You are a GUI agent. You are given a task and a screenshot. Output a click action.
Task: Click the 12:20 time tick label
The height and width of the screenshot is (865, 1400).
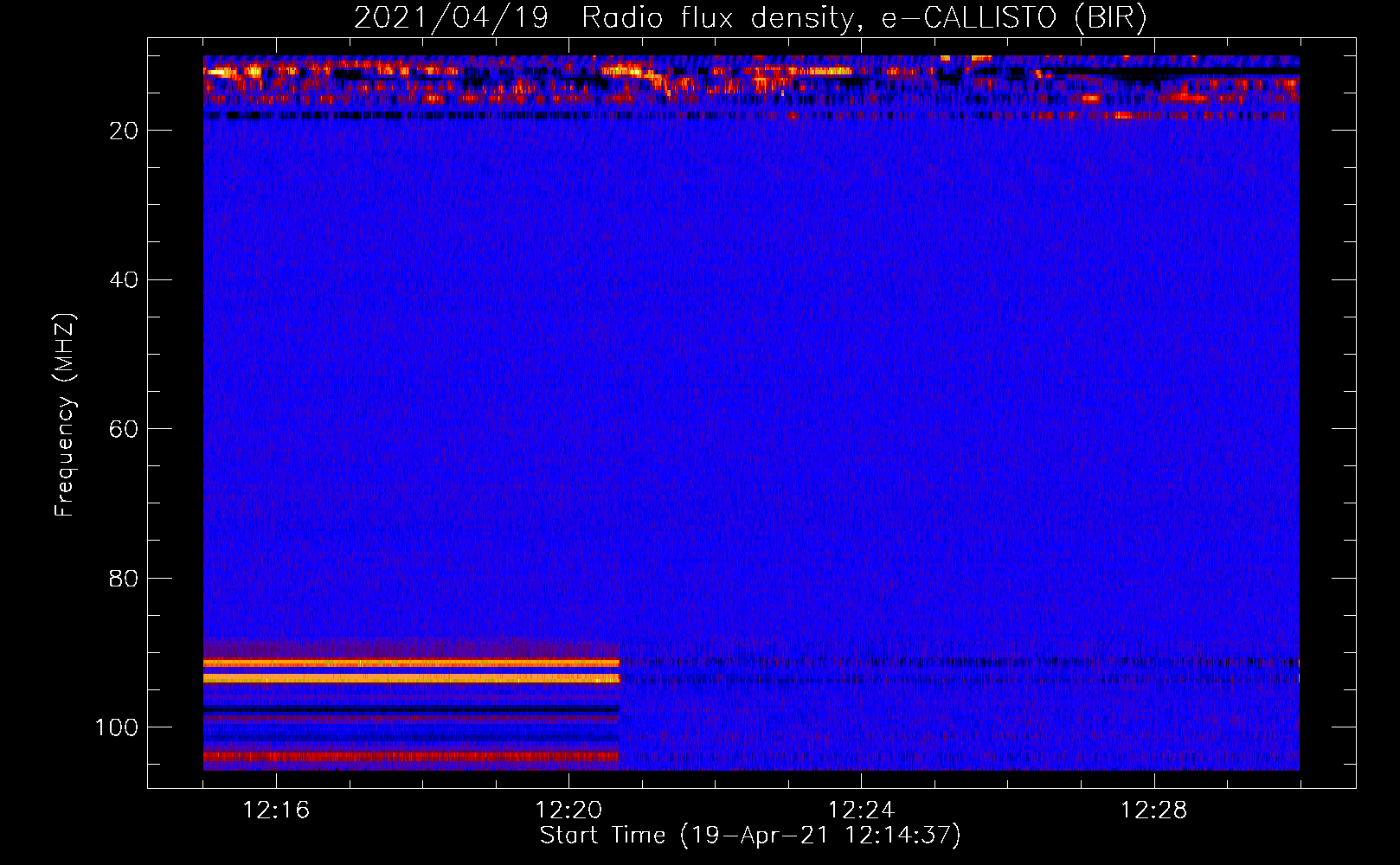(x=568, y=811)
